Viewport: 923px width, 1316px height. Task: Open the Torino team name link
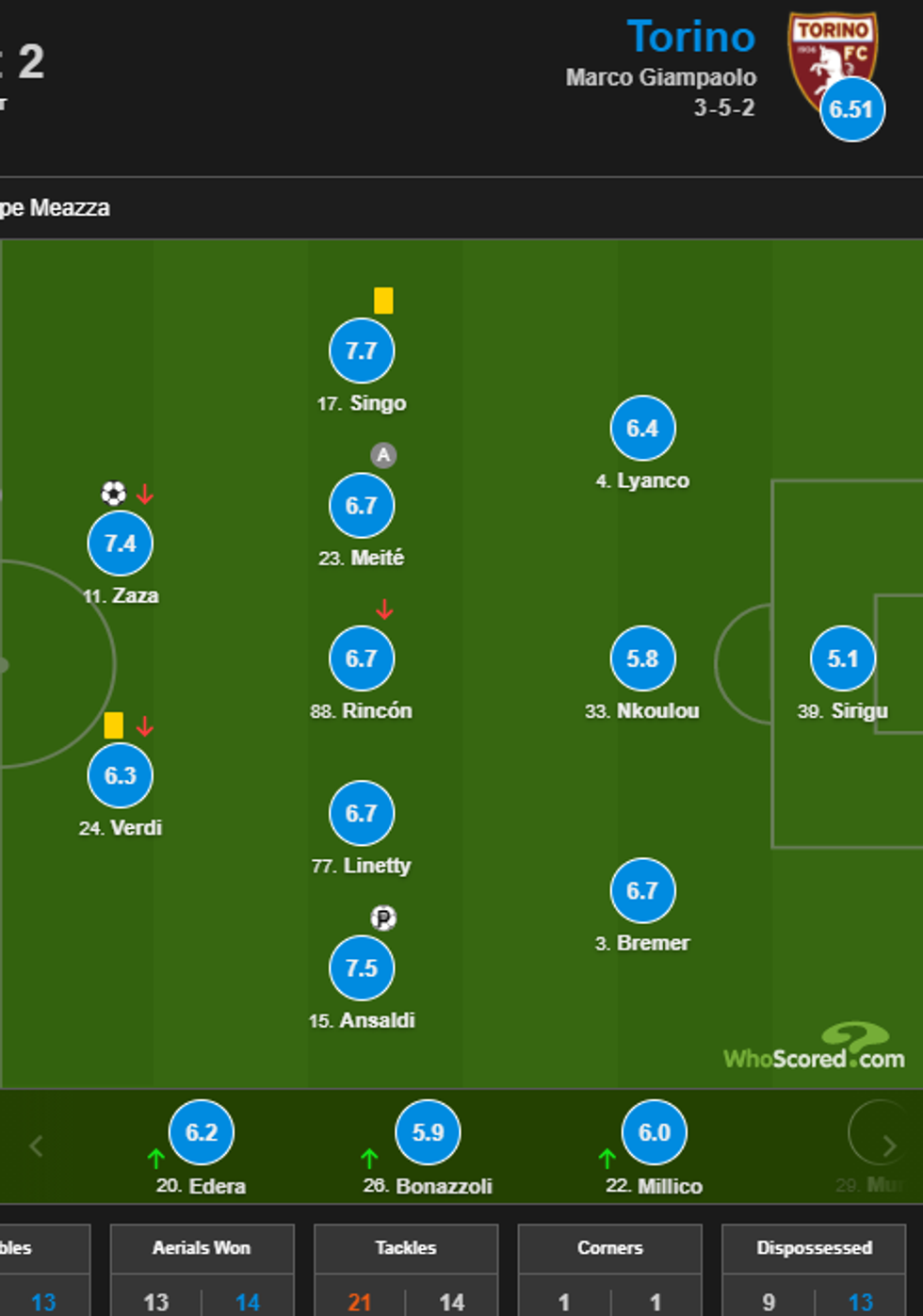pos(691,38)
